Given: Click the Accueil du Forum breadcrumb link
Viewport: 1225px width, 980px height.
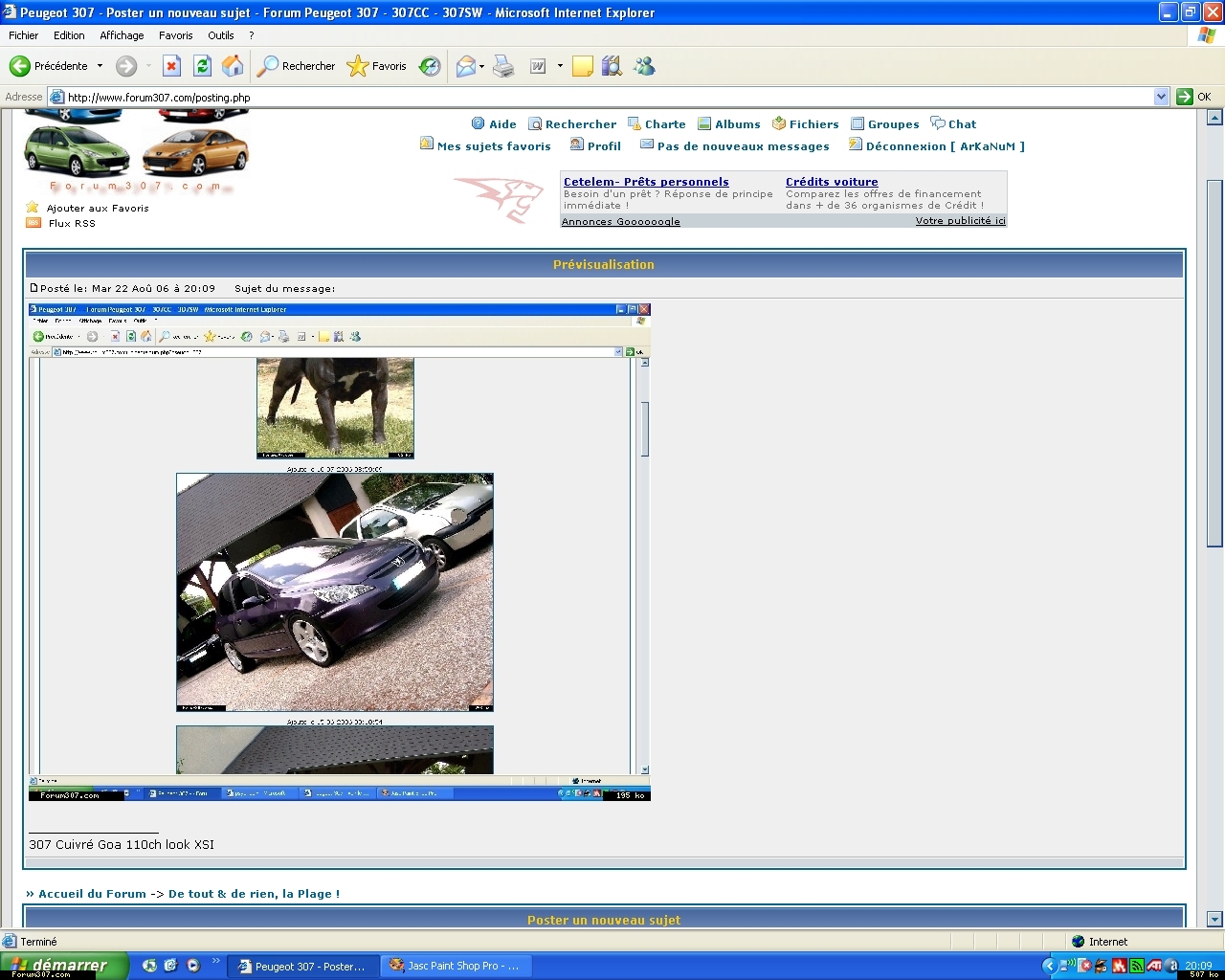Looking at the screenshot, I should 92,894.
